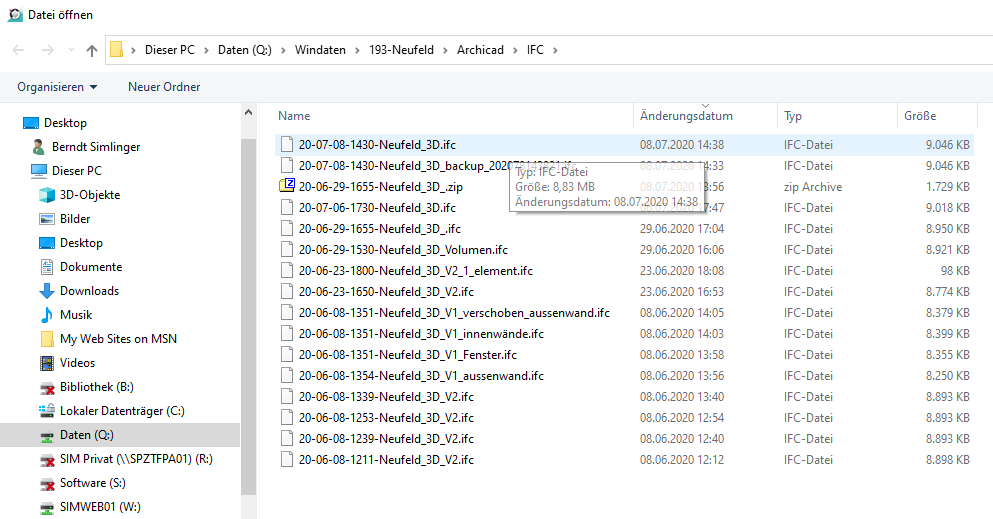Click the Lokaler Datenträger (C:) drive icon
The width and height of the screenshot is (993, 519).
point(46,411)
